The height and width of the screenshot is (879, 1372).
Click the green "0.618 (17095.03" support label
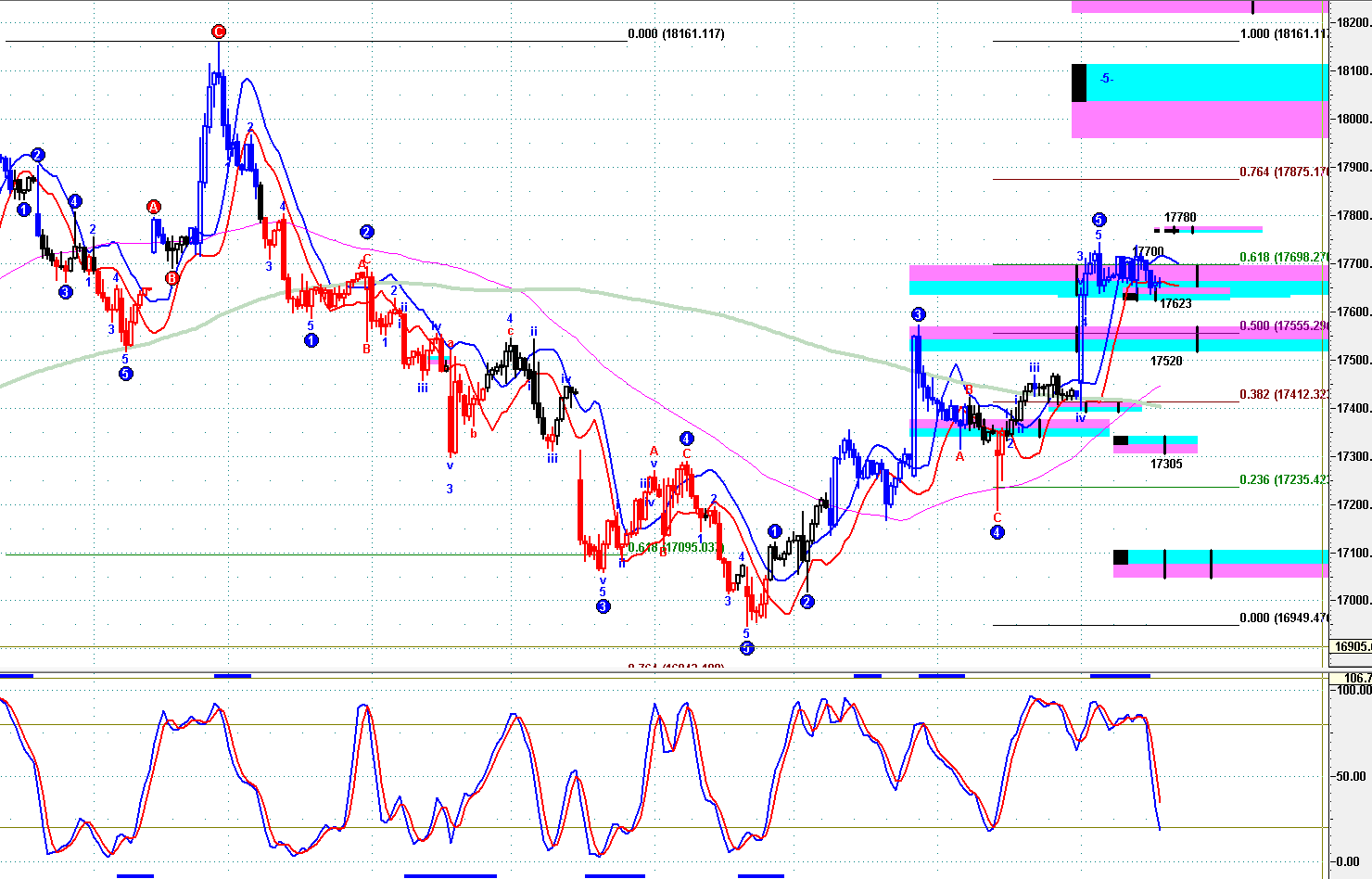[x=675, y=547]
